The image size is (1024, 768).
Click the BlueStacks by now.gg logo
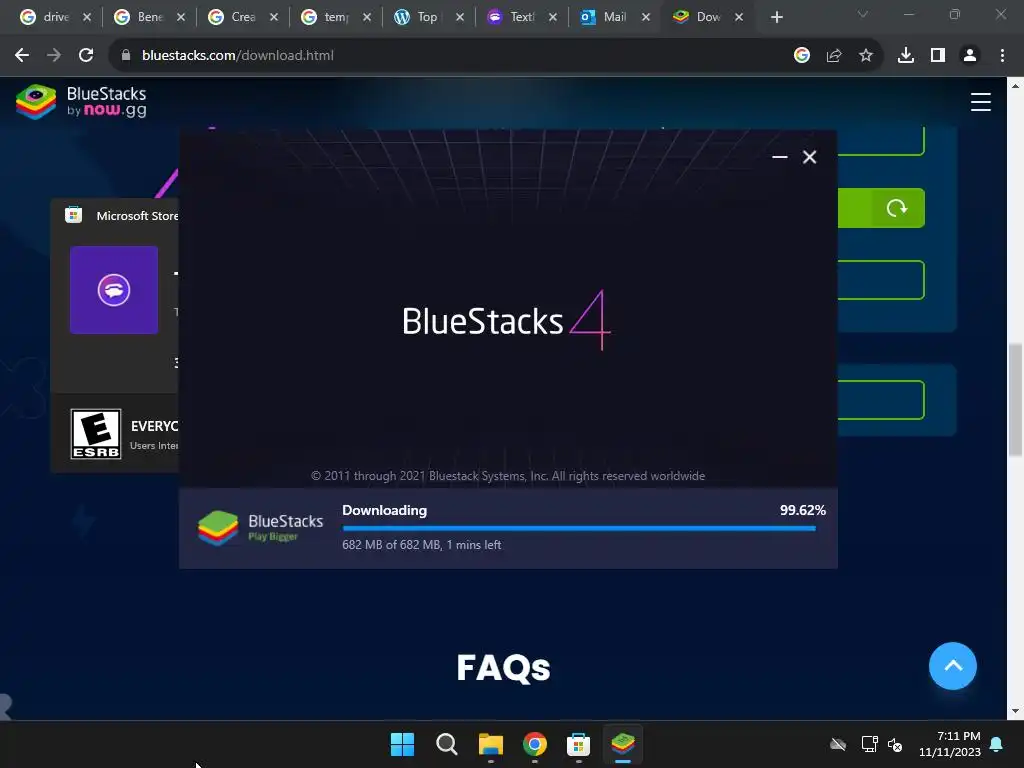(x=82, y=102)
